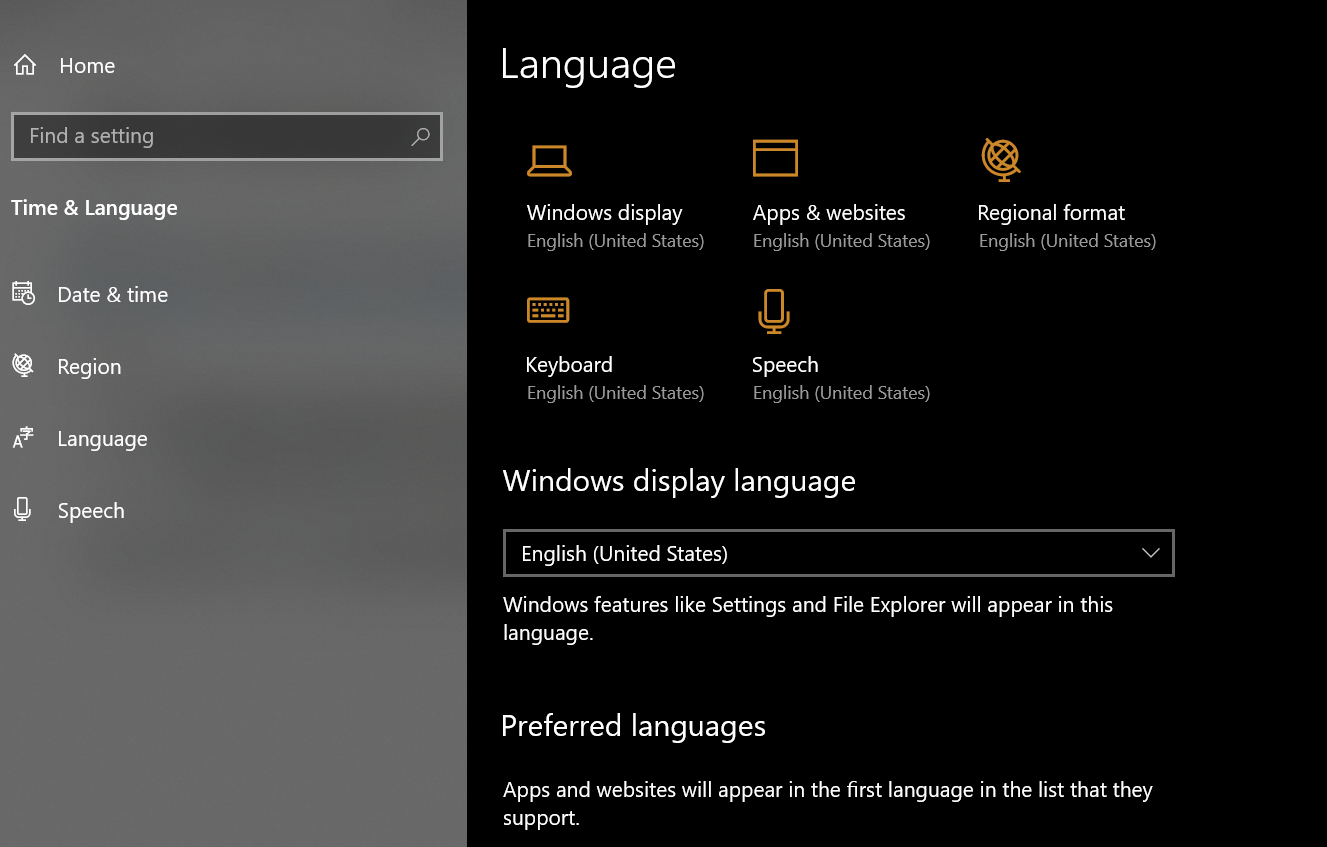1327x847 pixels.
Task: Click the Home house icon
Action: pos(25,66)
